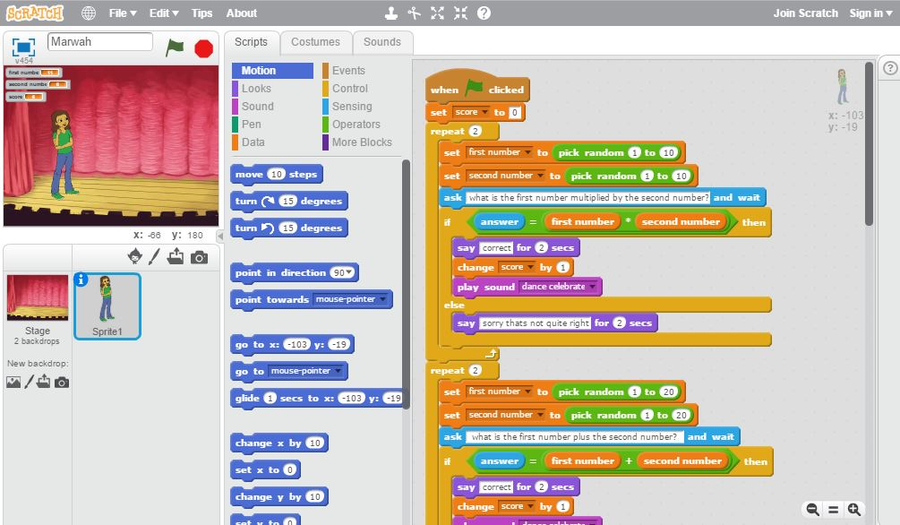The height and width of the screenshot is (525, 900).
Task: Edit the project name field Marwah
Action: 100,41
